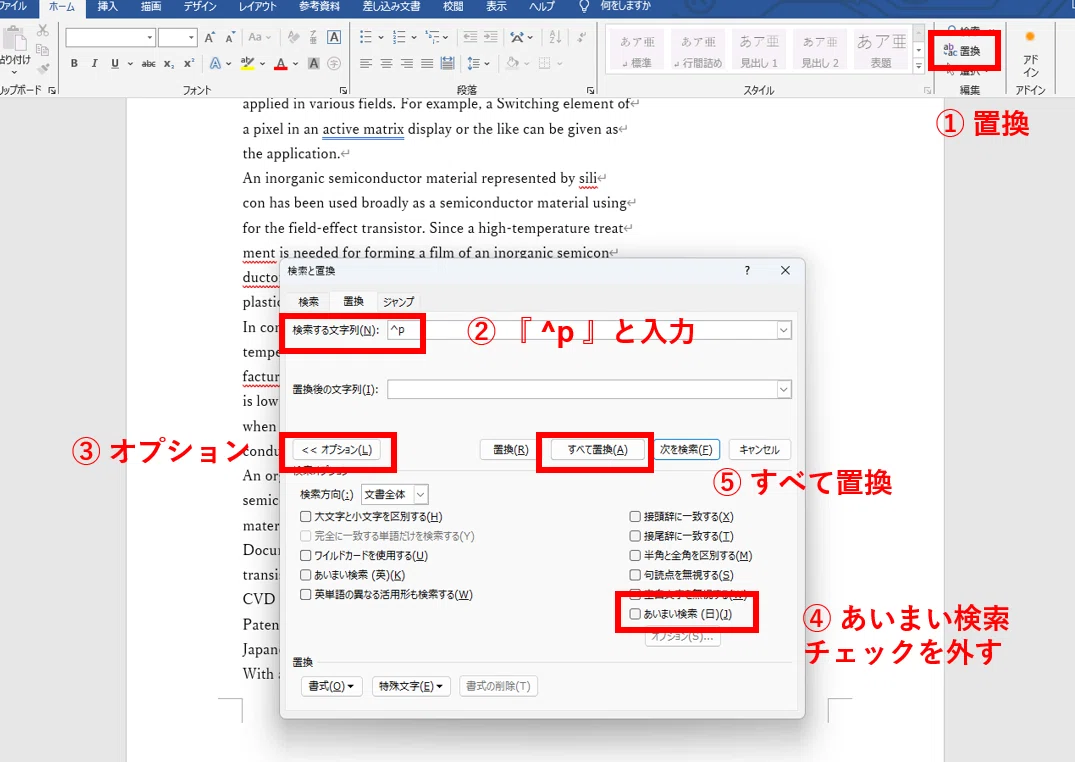Open the line spacing dropdown
The width and height of the screenshot is (1075, 762).
point(478,63)
